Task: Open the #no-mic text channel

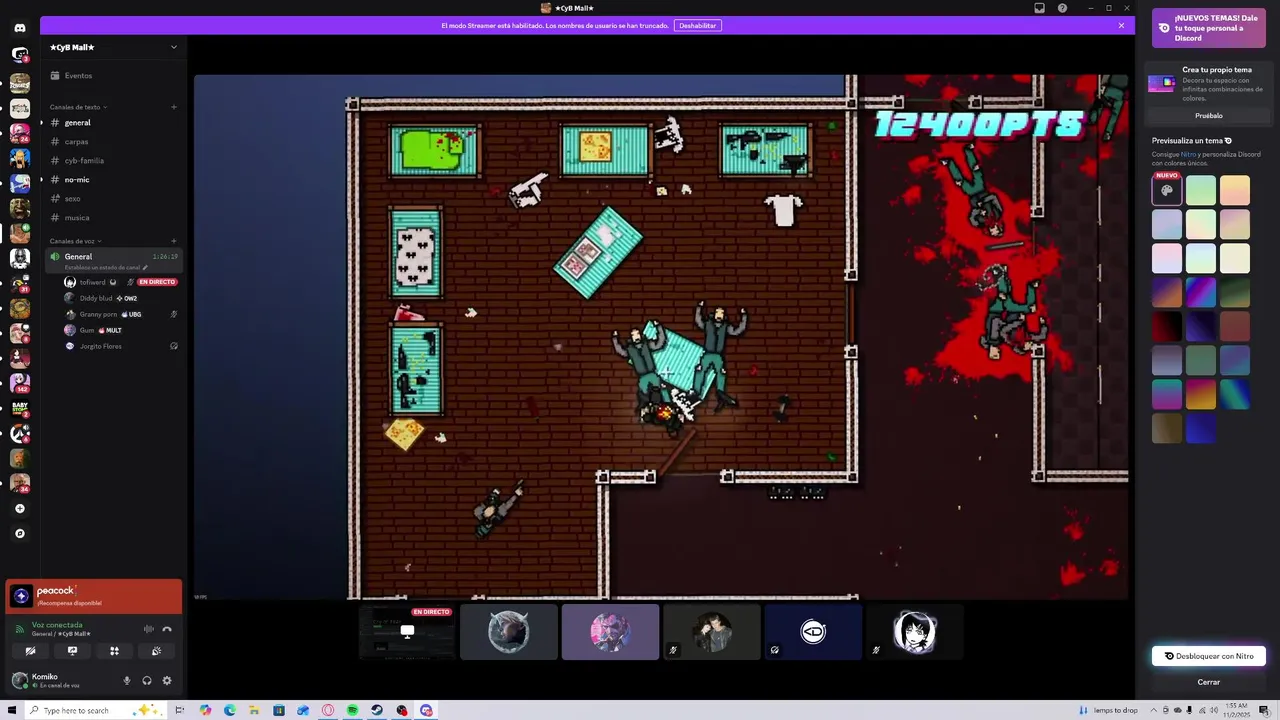Action: point(114,180)
